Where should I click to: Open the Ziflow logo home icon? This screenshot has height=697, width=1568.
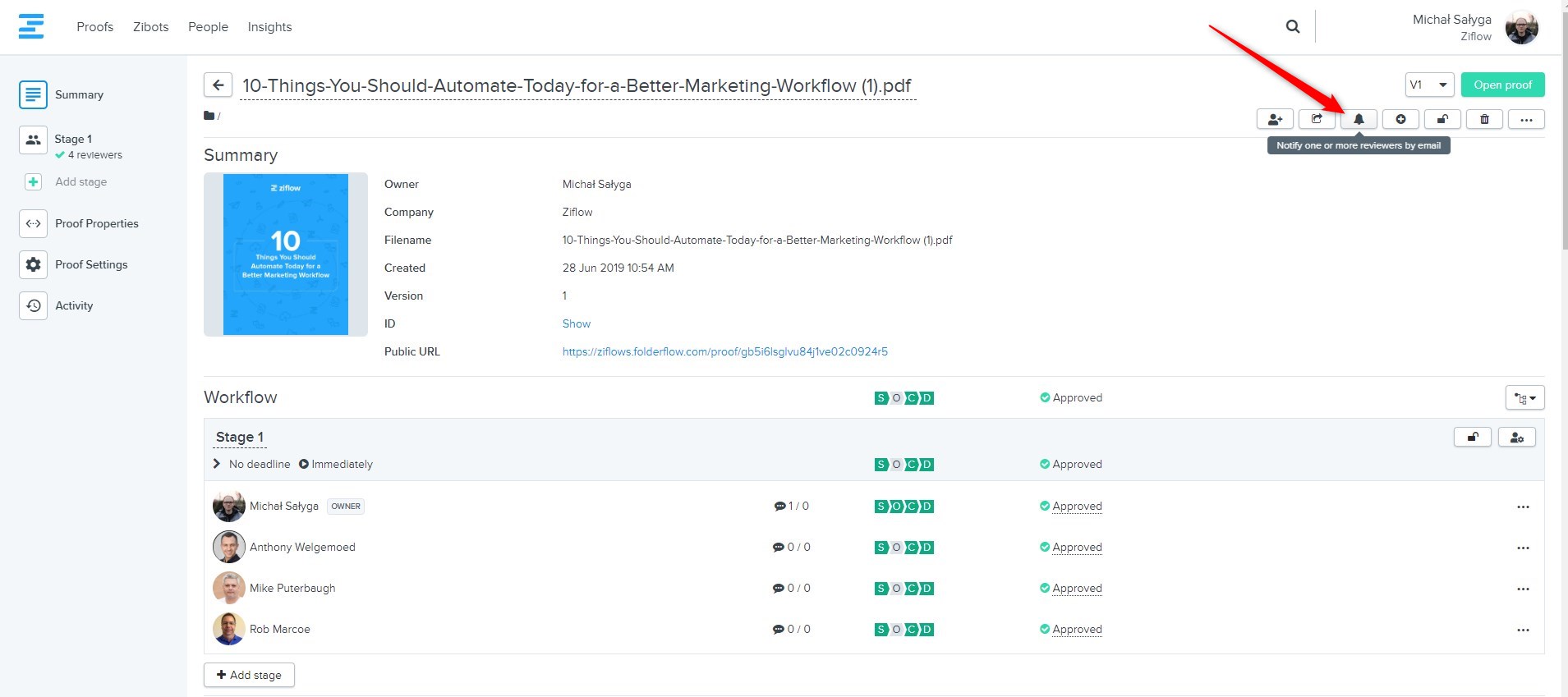pyautogui.click(x=31, y=26)
